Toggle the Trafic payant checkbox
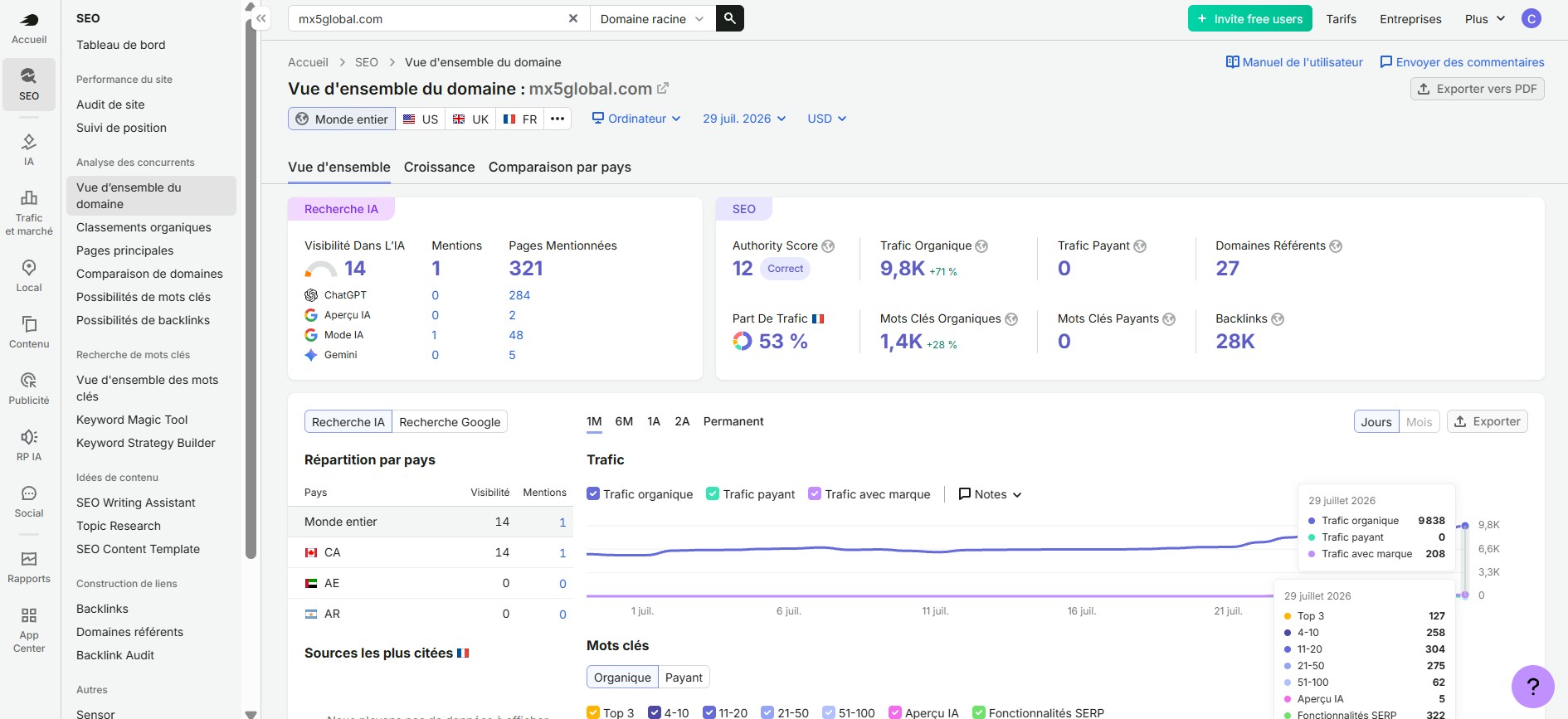The image size is (1568, 719). pos(713,493)
